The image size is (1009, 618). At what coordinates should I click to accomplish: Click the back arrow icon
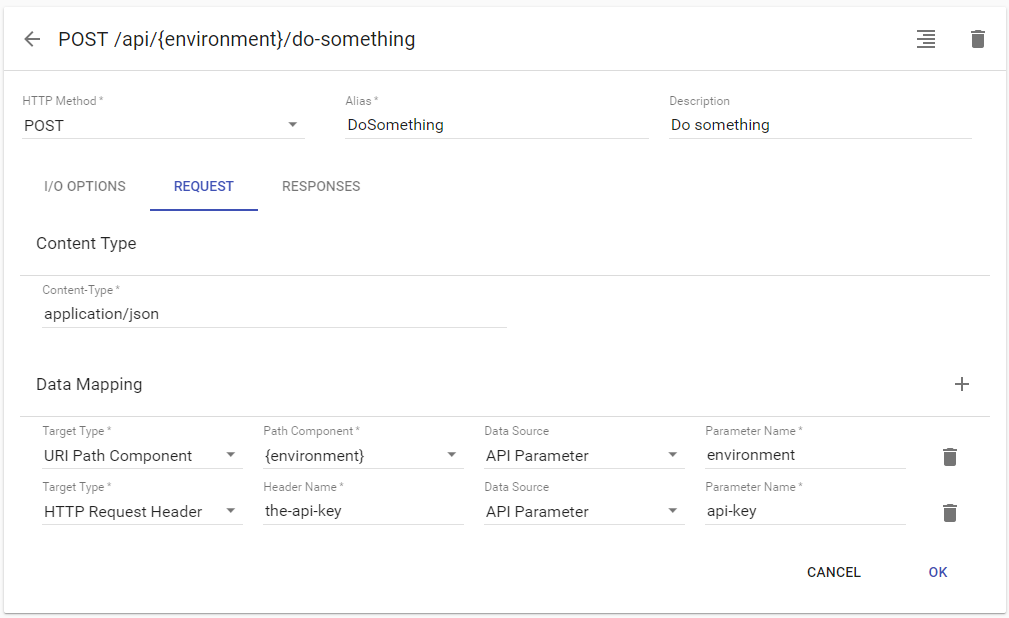coord(32,39)
